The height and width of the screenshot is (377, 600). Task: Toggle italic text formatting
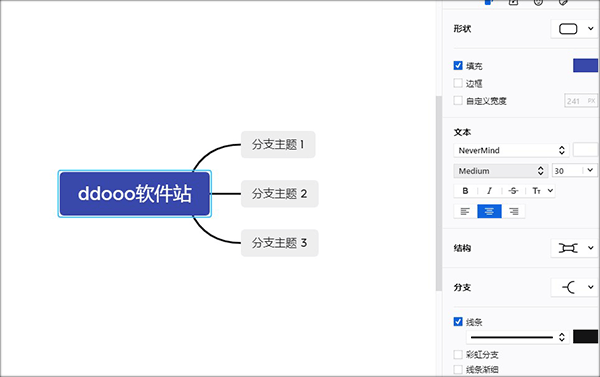489,191
